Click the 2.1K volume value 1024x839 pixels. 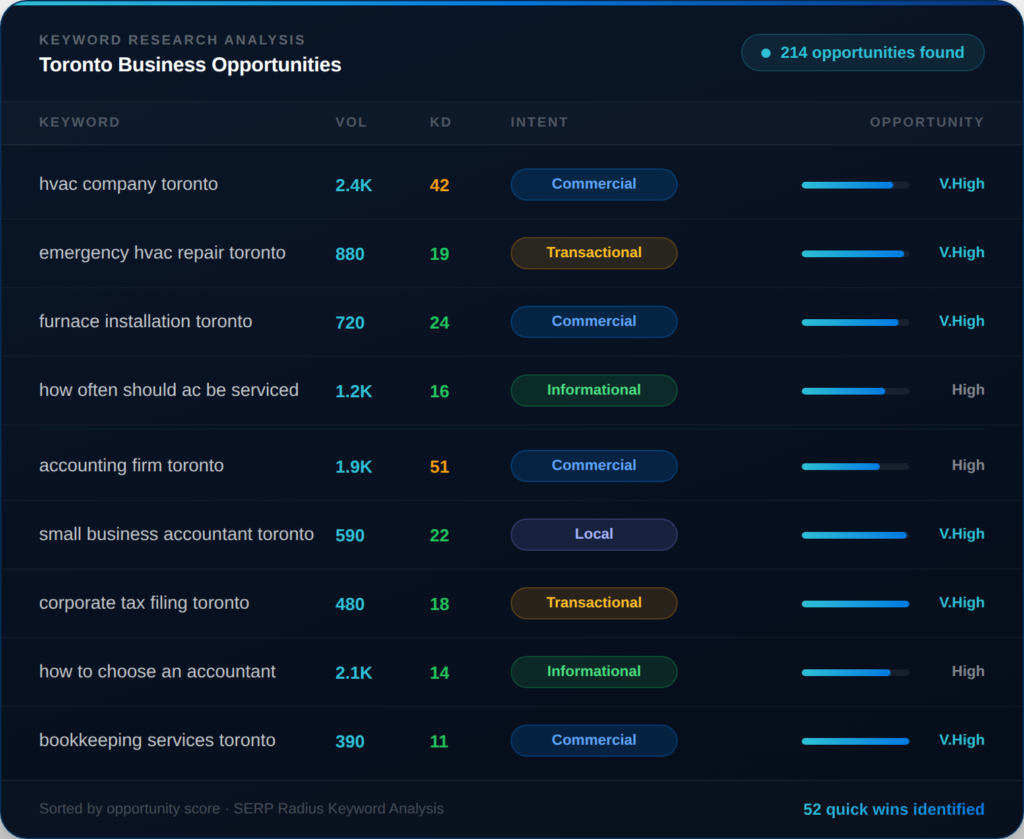[x=353, y=673]
